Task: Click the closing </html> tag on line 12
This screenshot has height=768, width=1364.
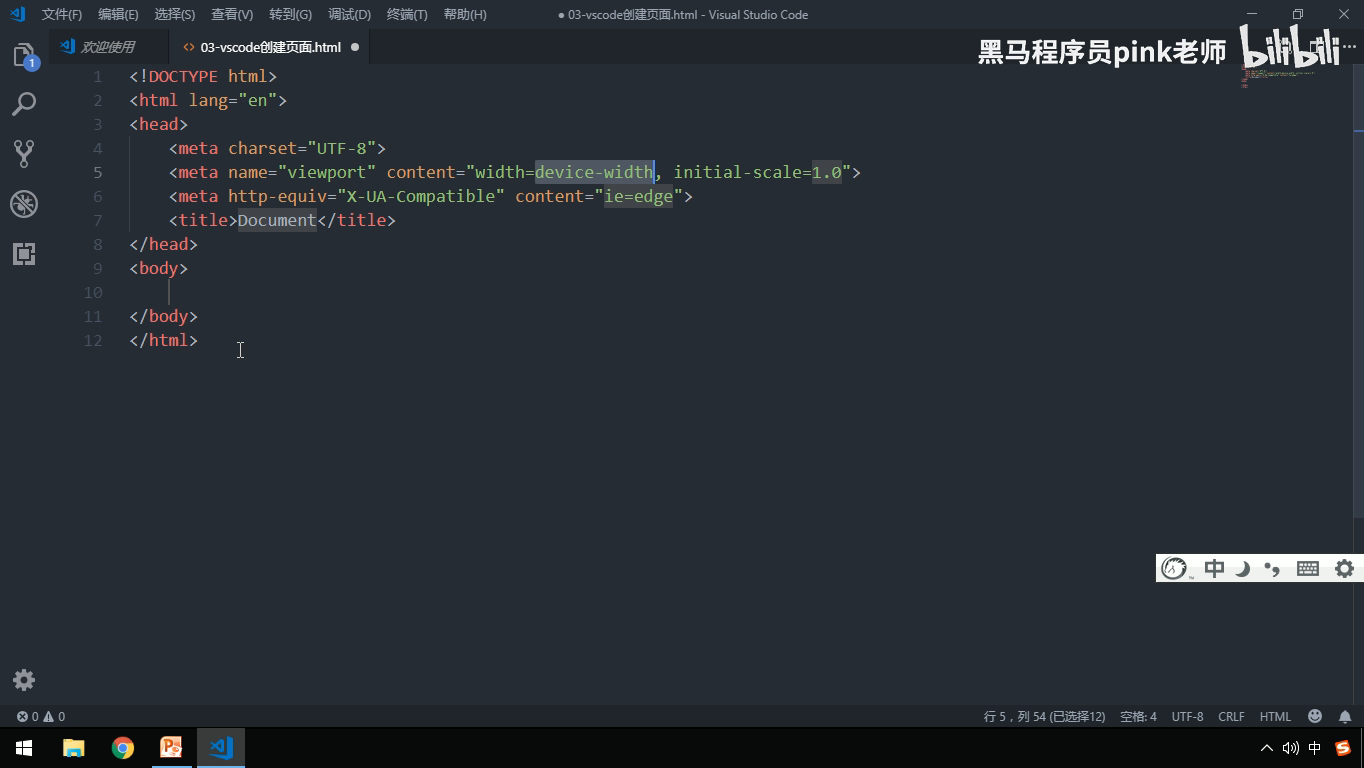Action: pos(164,340)
